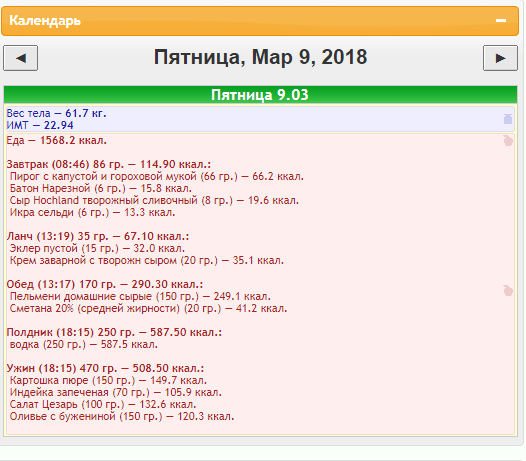This screenshot has width=526, height=461.
Task: Select Салат Цезарь 132.6 ккал row
Action: (x=103, y=405)
